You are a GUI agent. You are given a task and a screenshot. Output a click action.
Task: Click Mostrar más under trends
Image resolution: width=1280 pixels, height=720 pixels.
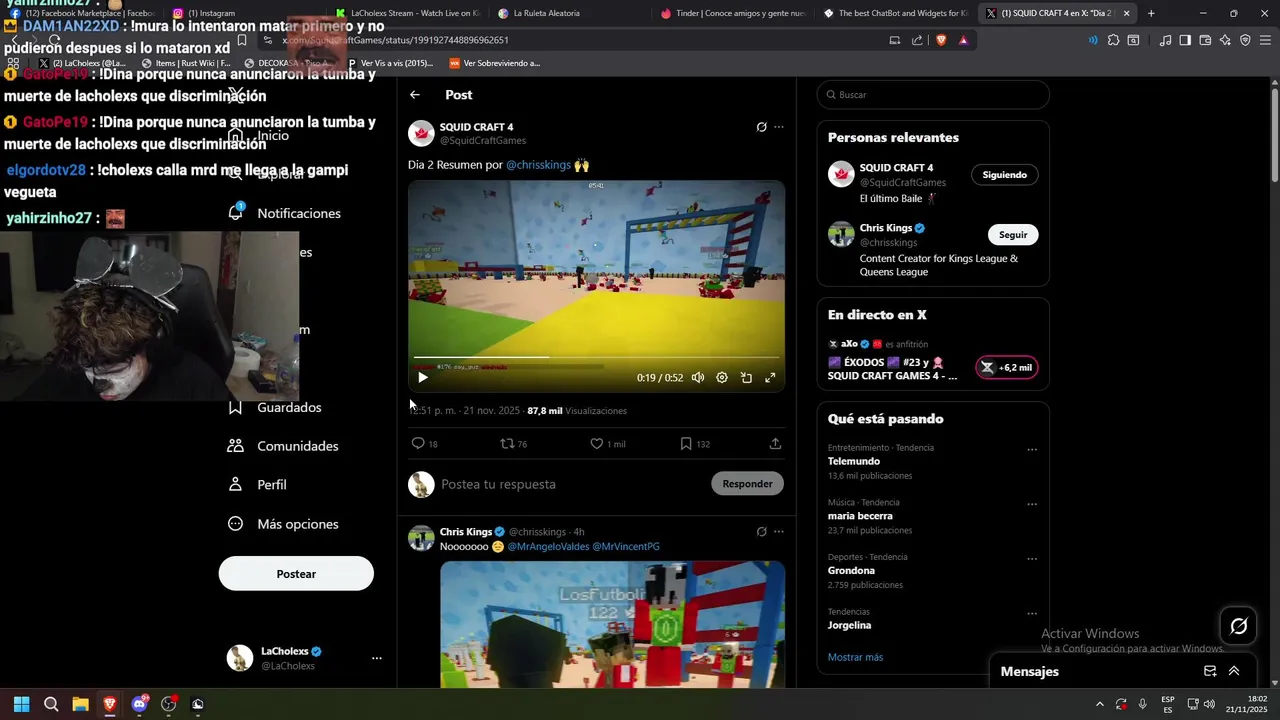(855, 657)
